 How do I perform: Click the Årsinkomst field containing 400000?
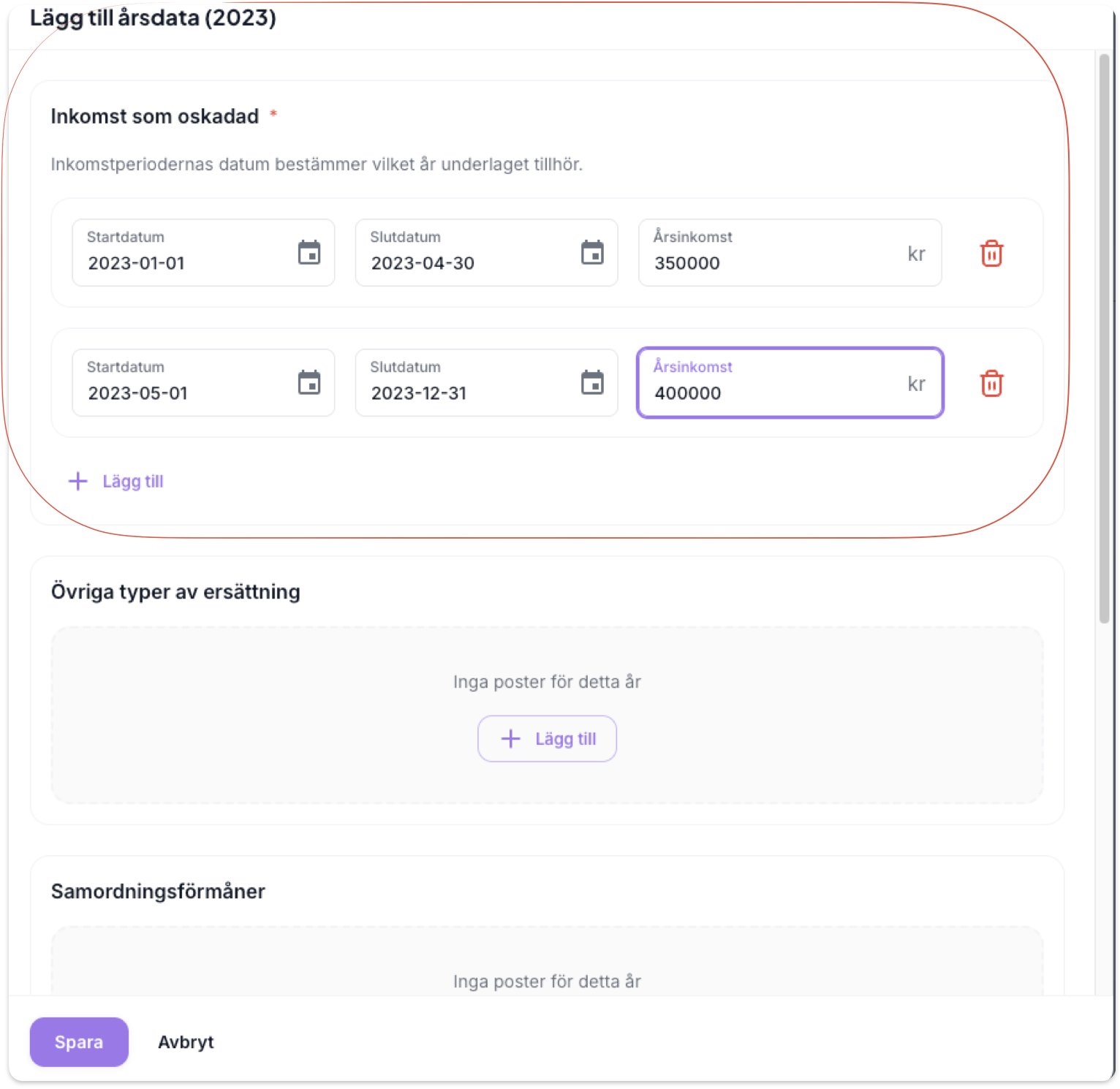point(768,392)
